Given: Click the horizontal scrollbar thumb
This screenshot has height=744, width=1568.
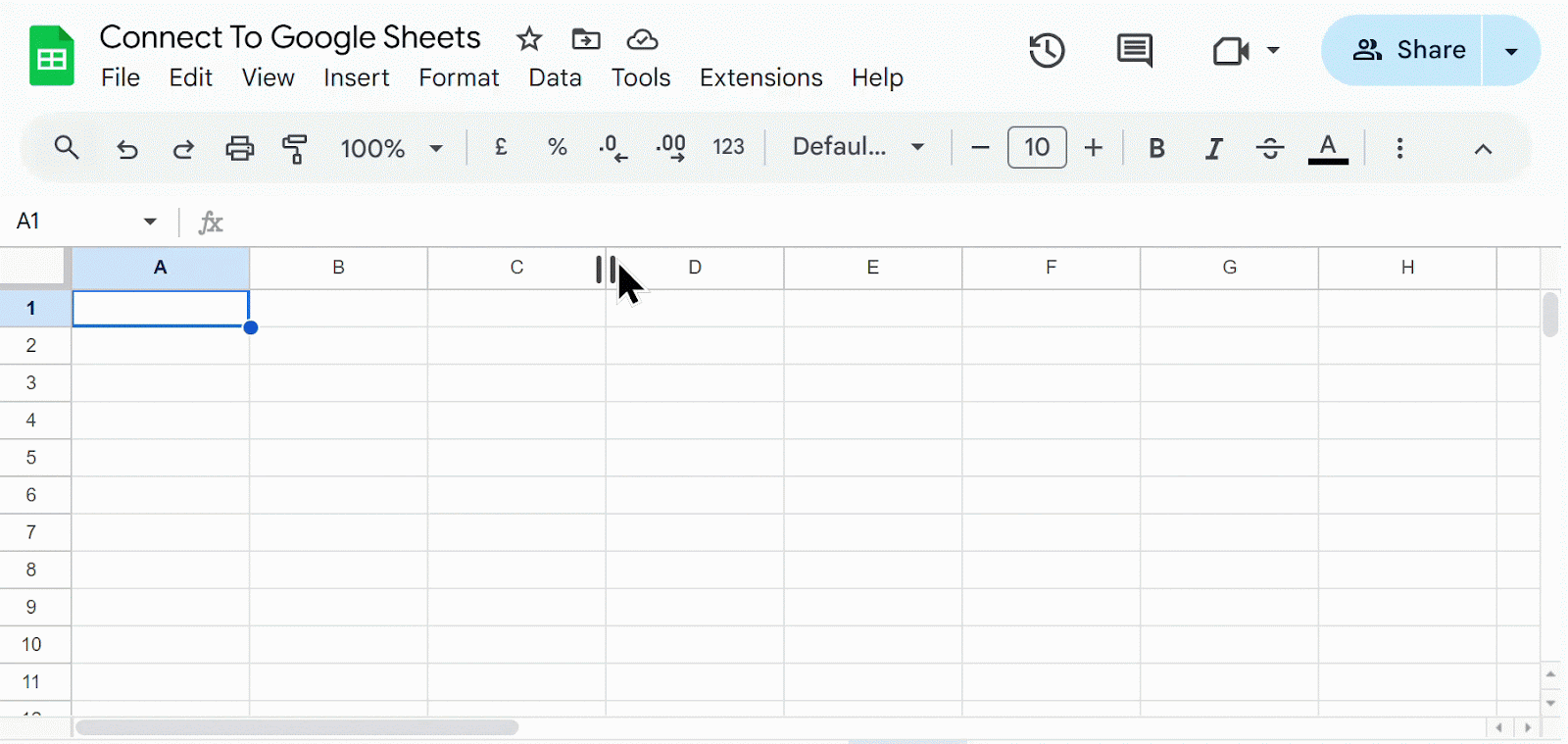Looking at the screenshot, I should tap(297, 727).
